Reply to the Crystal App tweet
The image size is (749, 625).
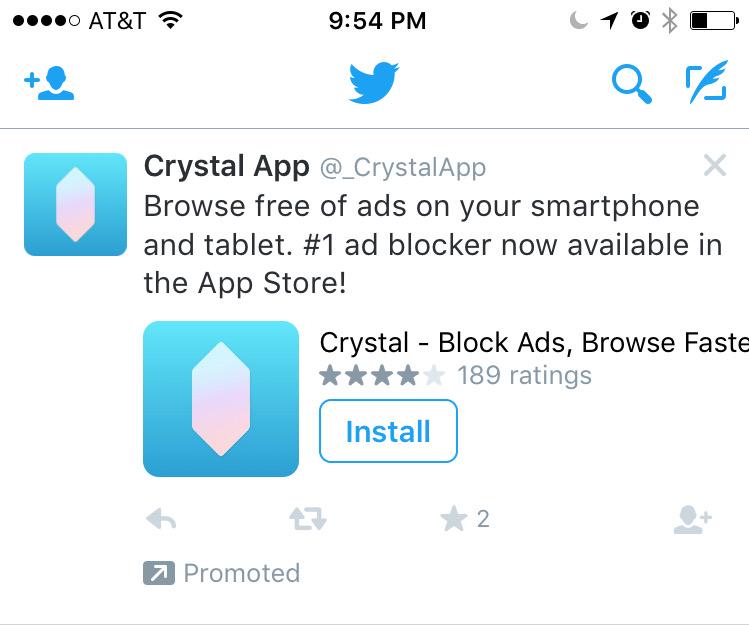[161, 519]
